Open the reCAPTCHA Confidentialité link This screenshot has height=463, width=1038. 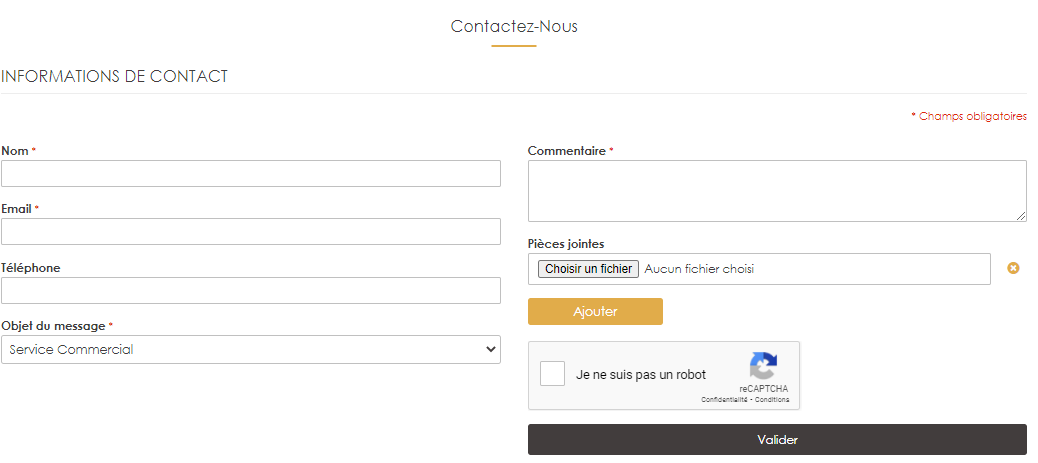724,400
